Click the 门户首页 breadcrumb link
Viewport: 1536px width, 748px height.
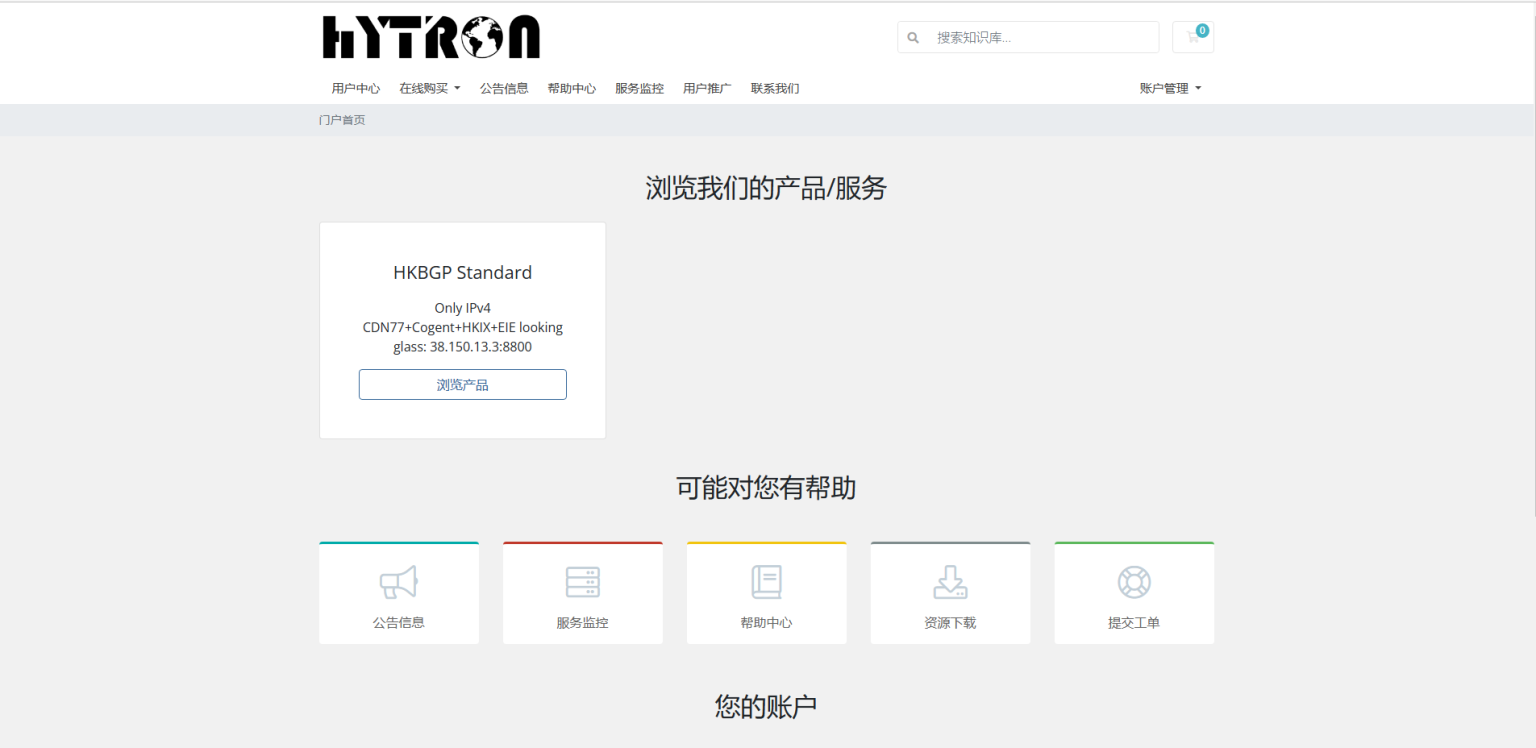(x=342, y=119)
